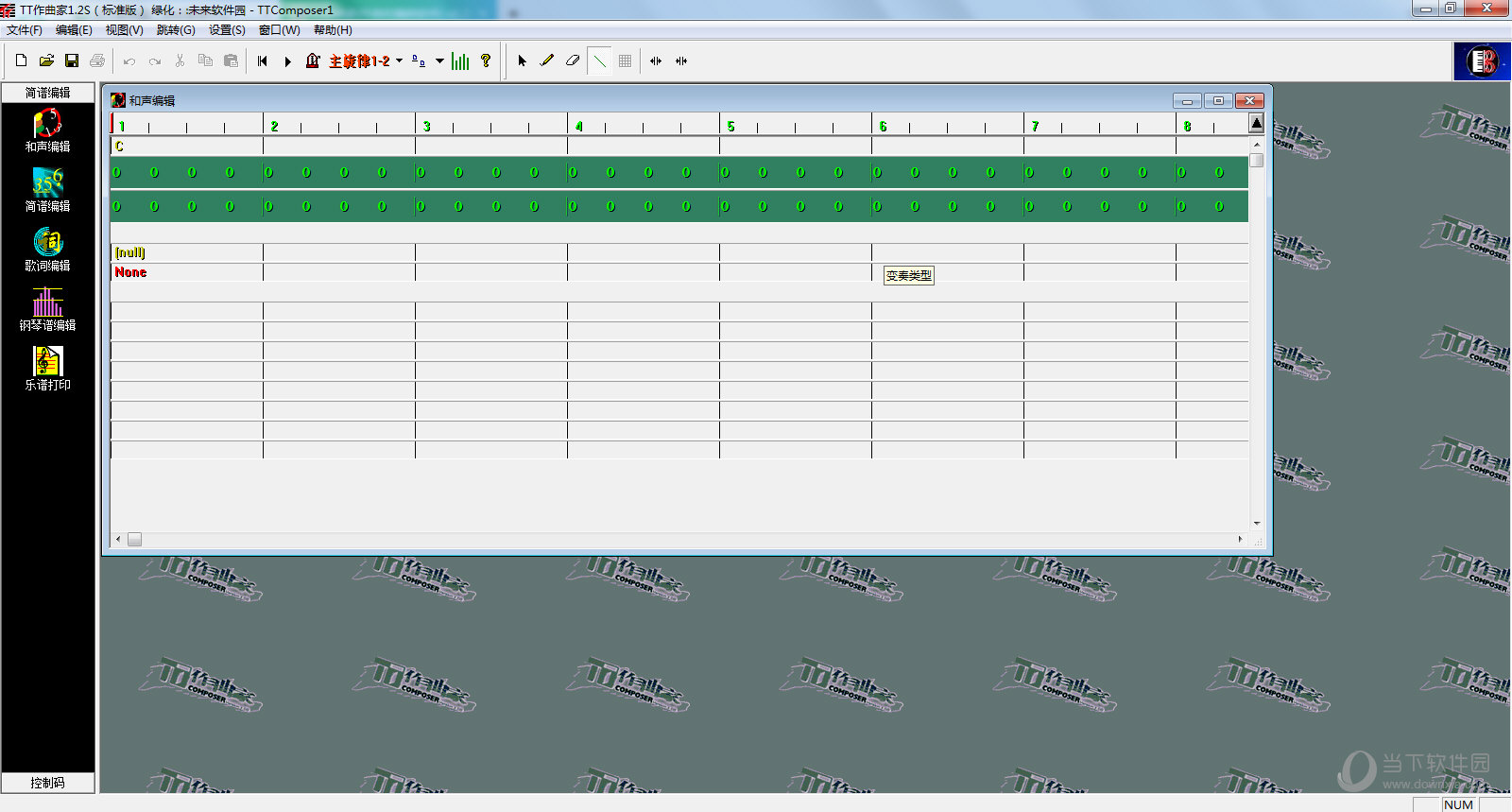Click the help question mark icon

486,60
